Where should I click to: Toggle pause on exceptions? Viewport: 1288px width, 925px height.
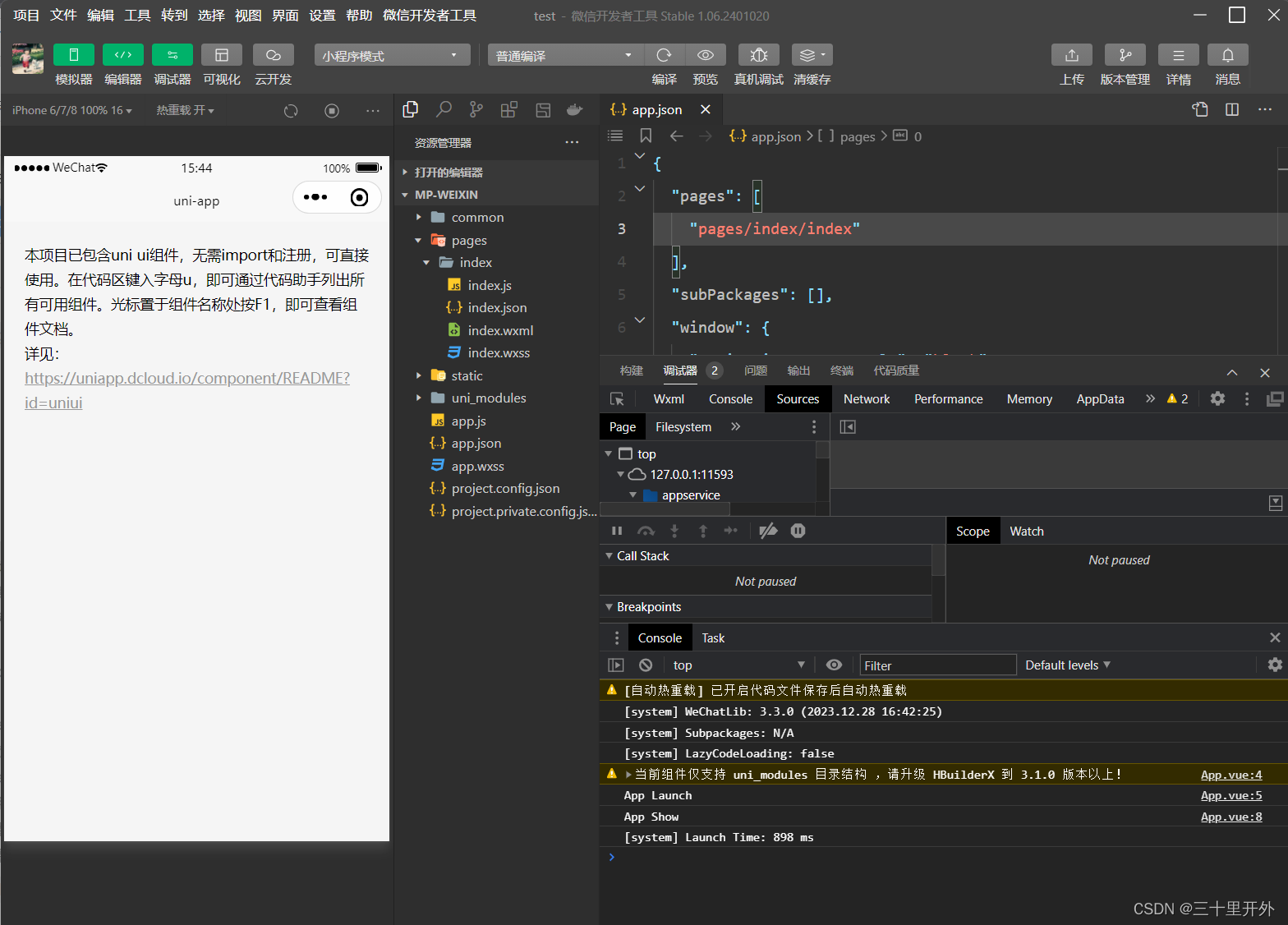click(798, 531)
